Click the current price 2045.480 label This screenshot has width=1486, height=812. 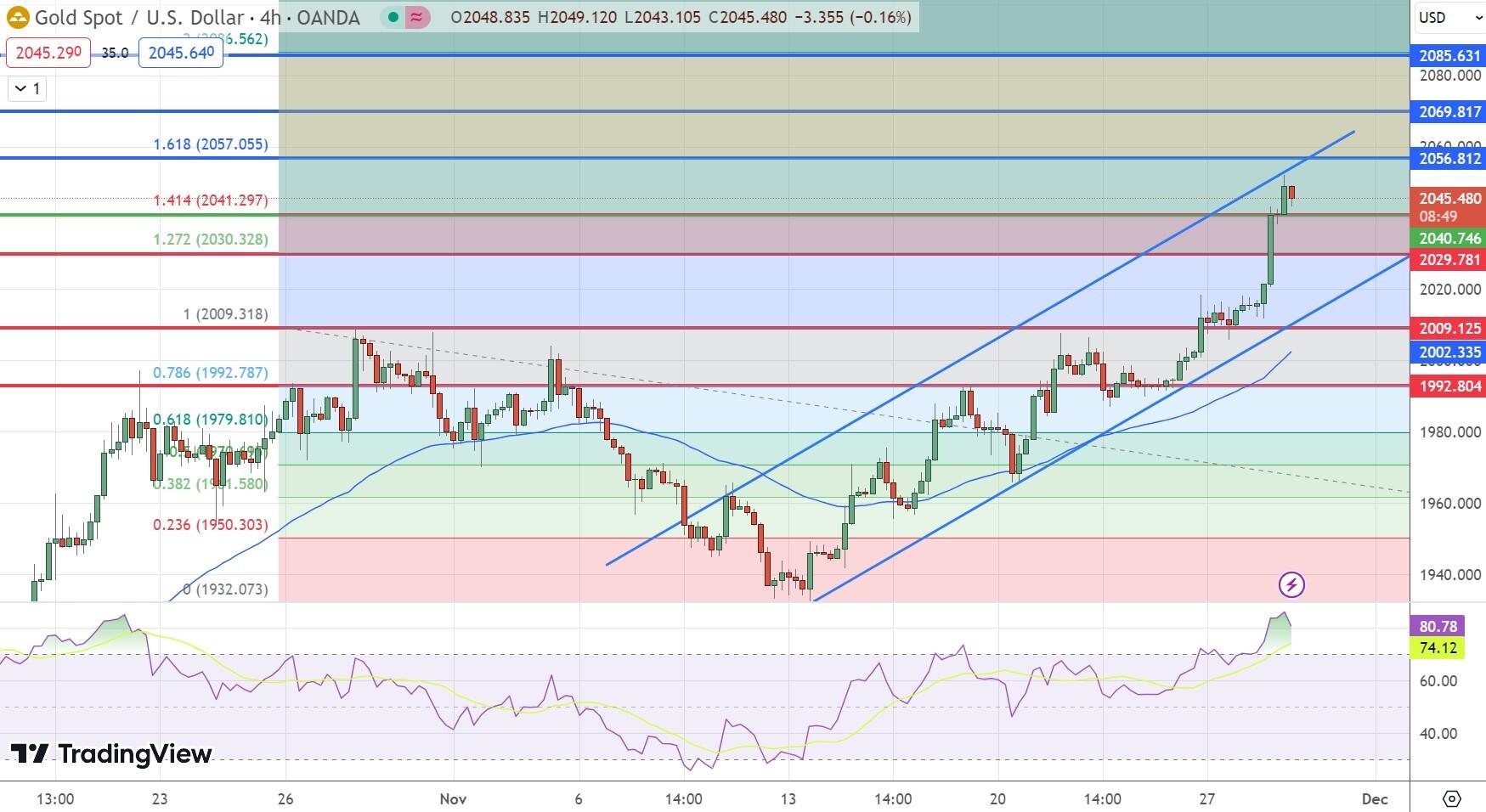1449,199
